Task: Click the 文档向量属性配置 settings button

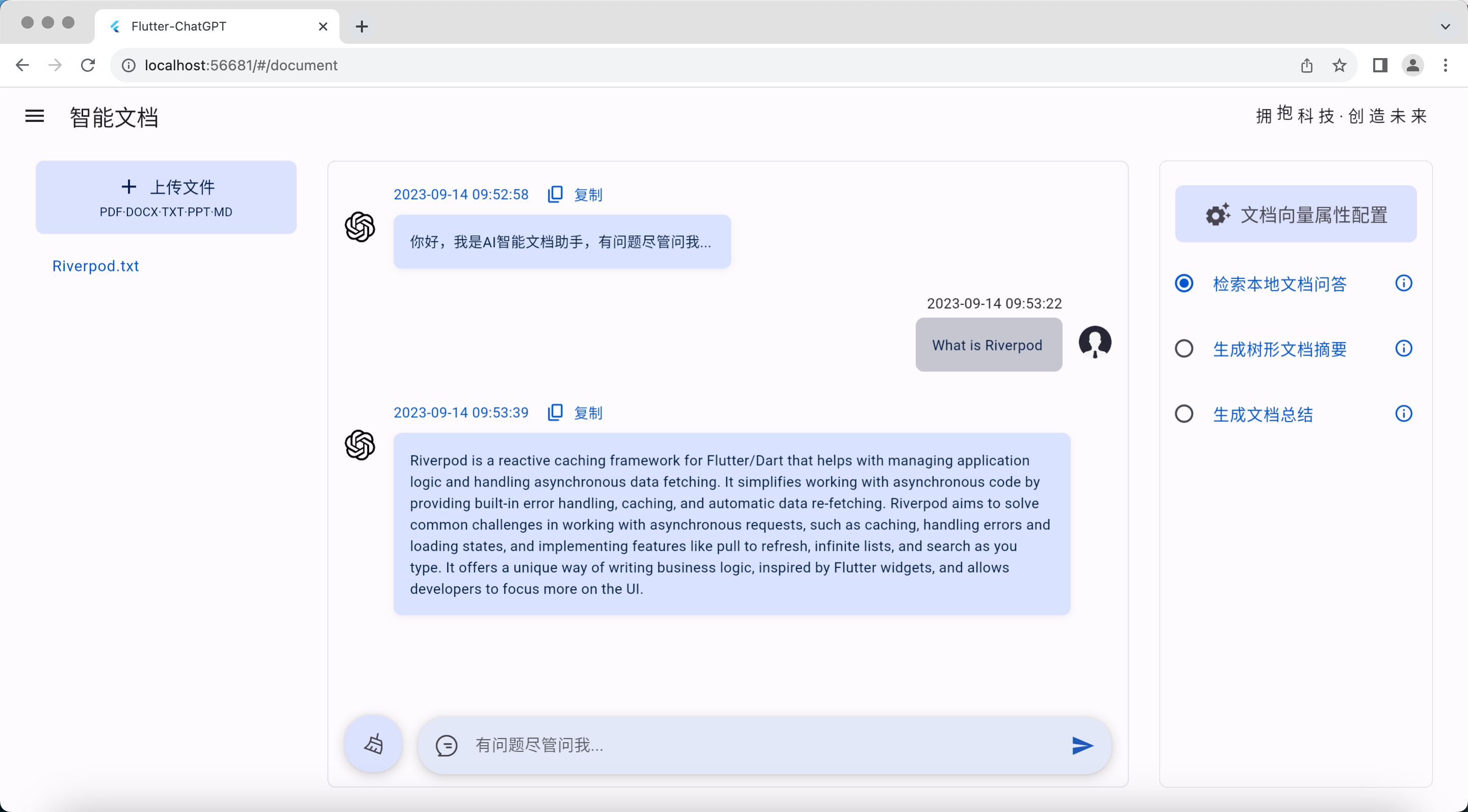Action: coord(1295,214)
